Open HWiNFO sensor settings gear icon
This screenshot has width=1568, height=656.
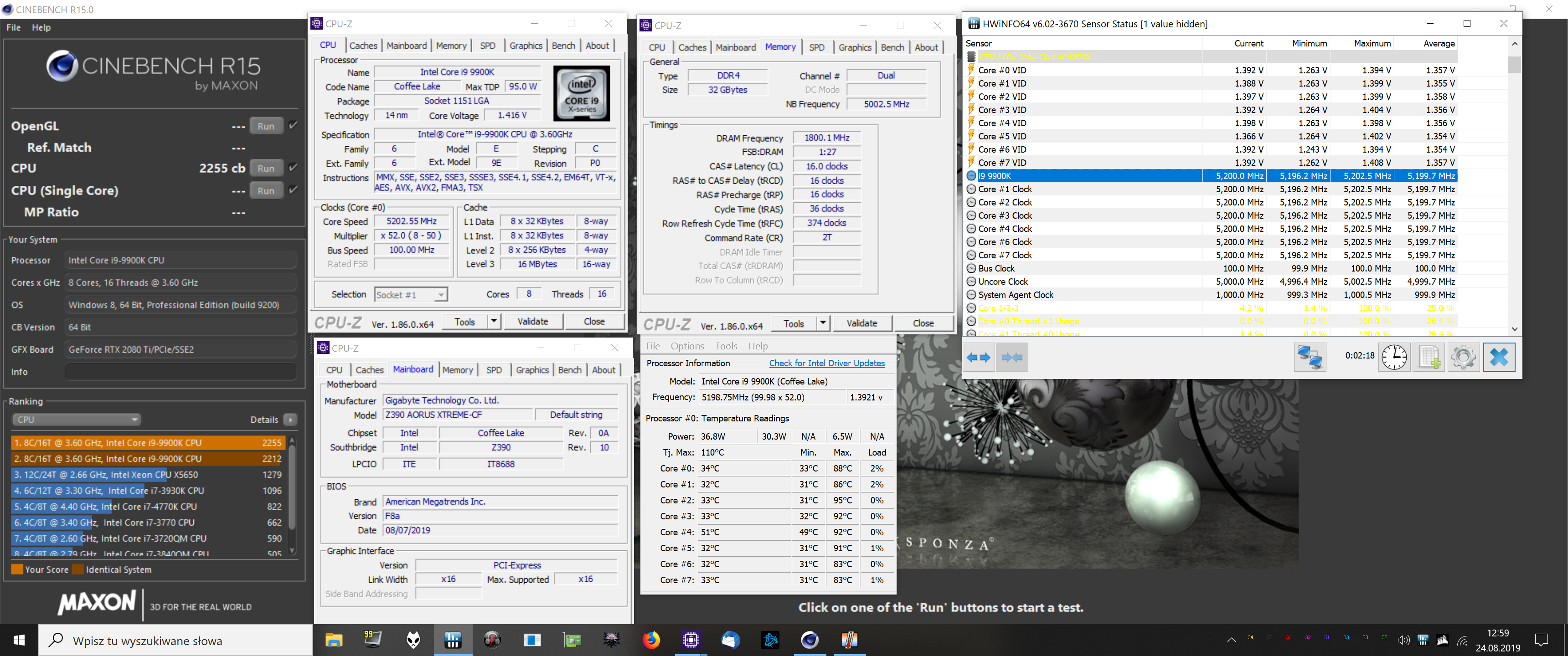pyautogui.click(x=1463, y=357)
